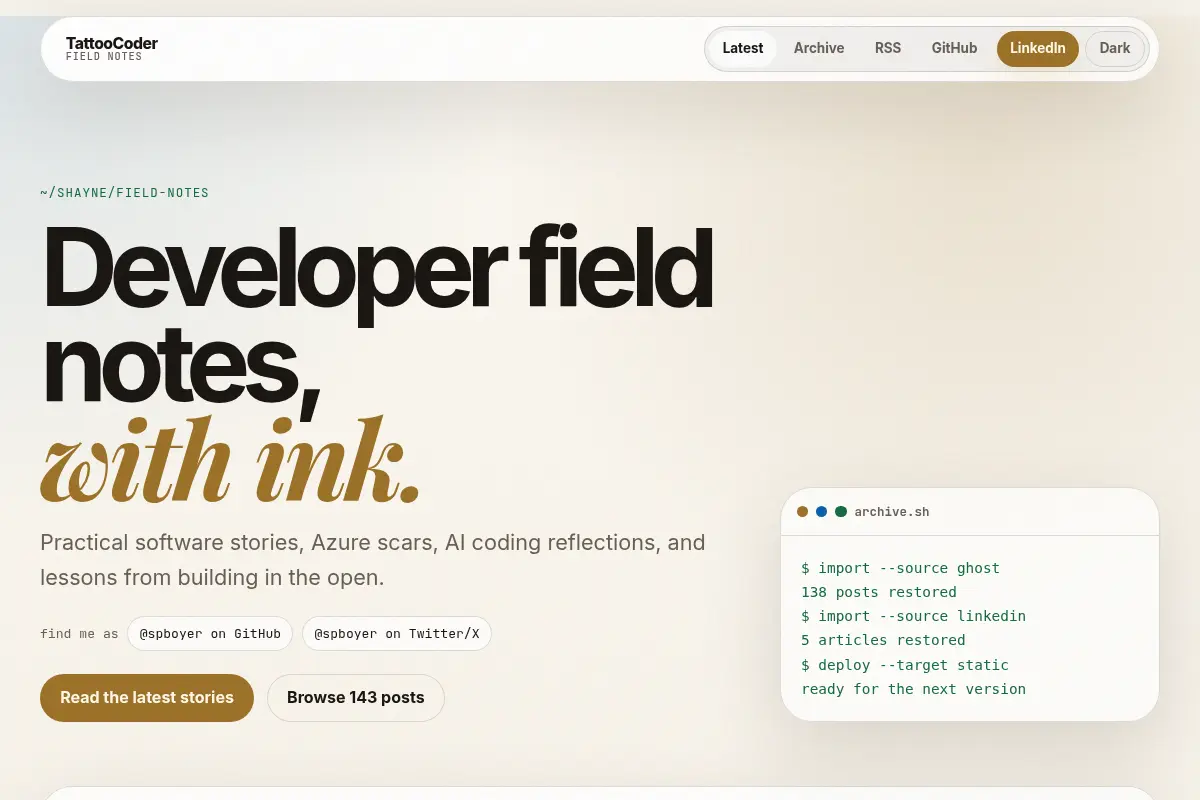Open @spboyer on GitHub pill

(x=210, y=634)
